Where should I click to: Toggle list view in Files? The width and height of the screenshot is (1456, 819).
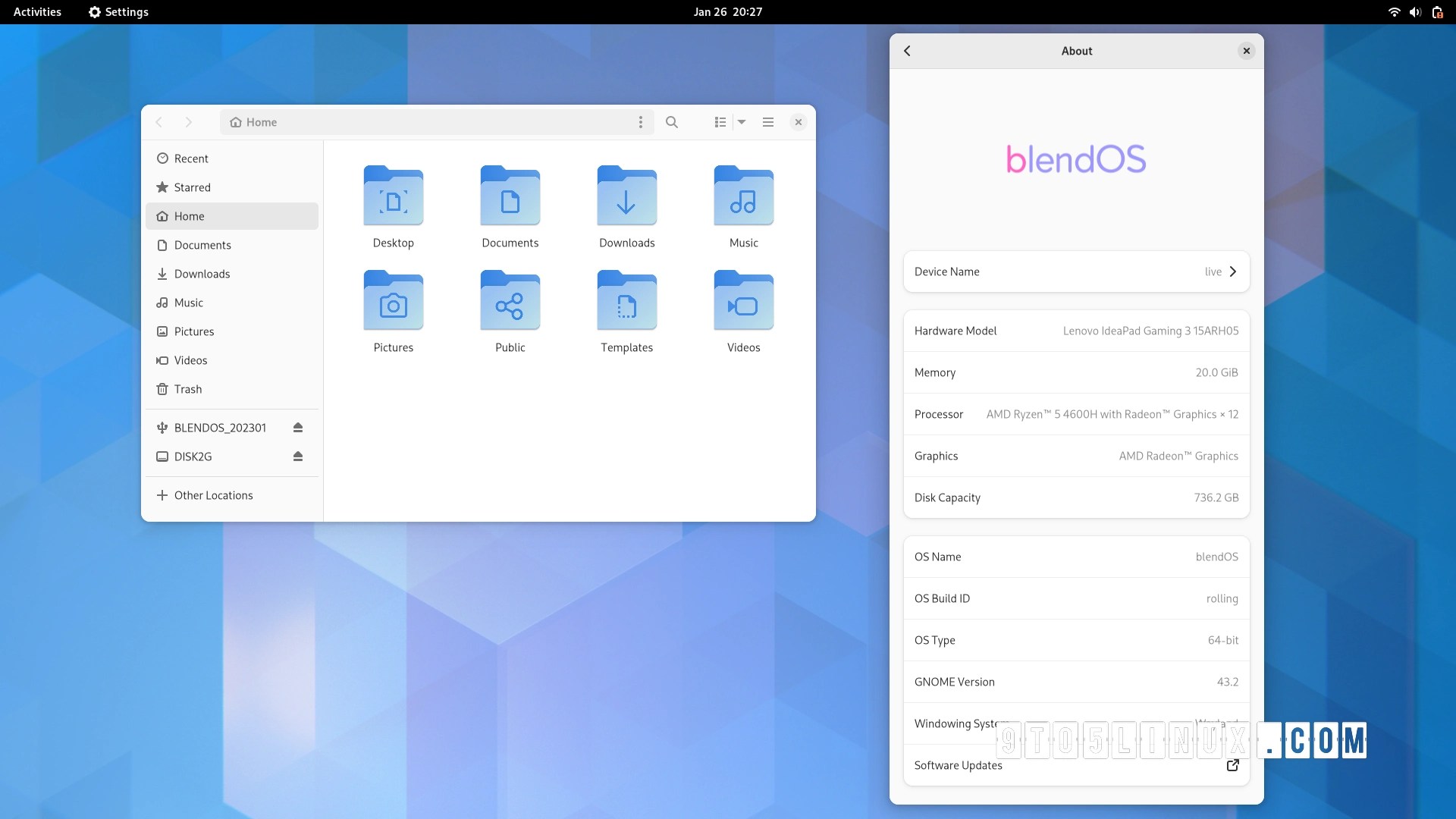click(x=720, y=122)
